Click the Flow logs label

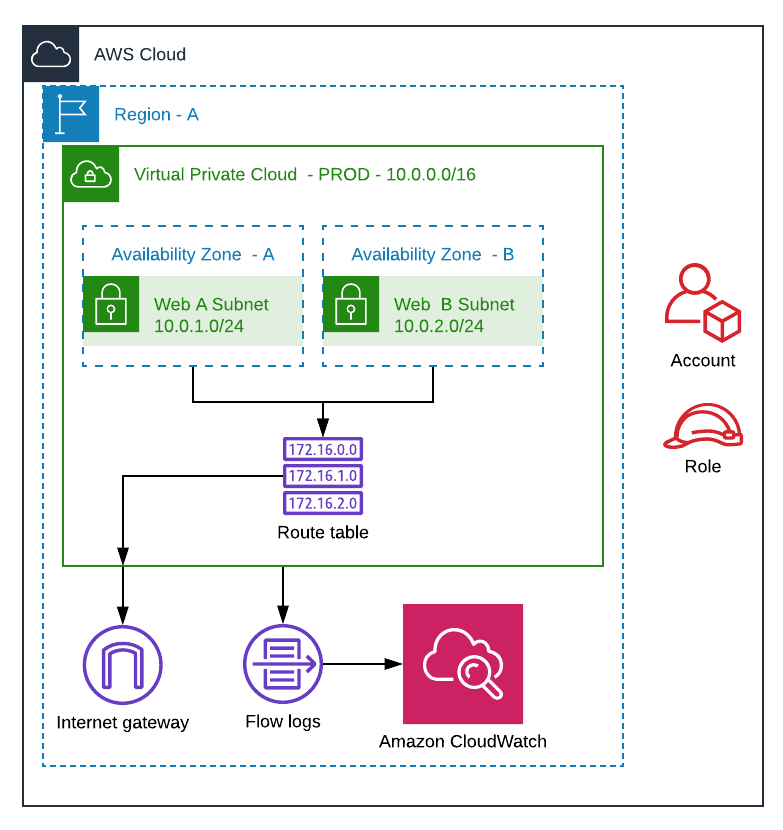[283, 721]
